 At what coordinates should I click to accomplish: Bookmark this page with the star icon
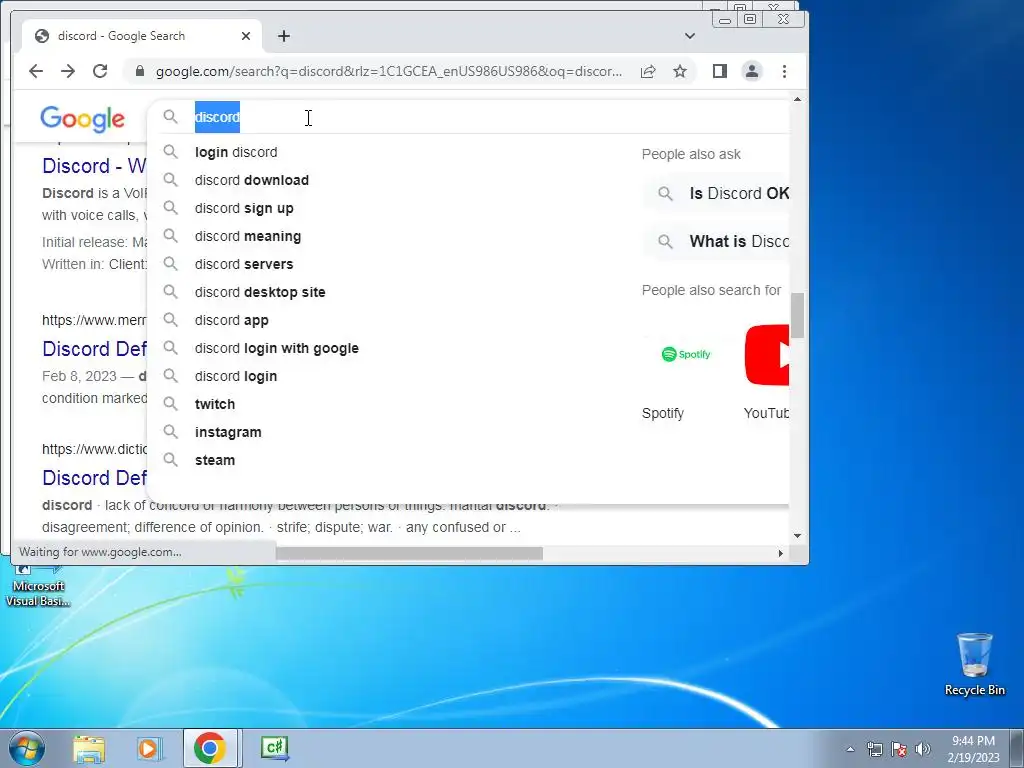point(680,71)
